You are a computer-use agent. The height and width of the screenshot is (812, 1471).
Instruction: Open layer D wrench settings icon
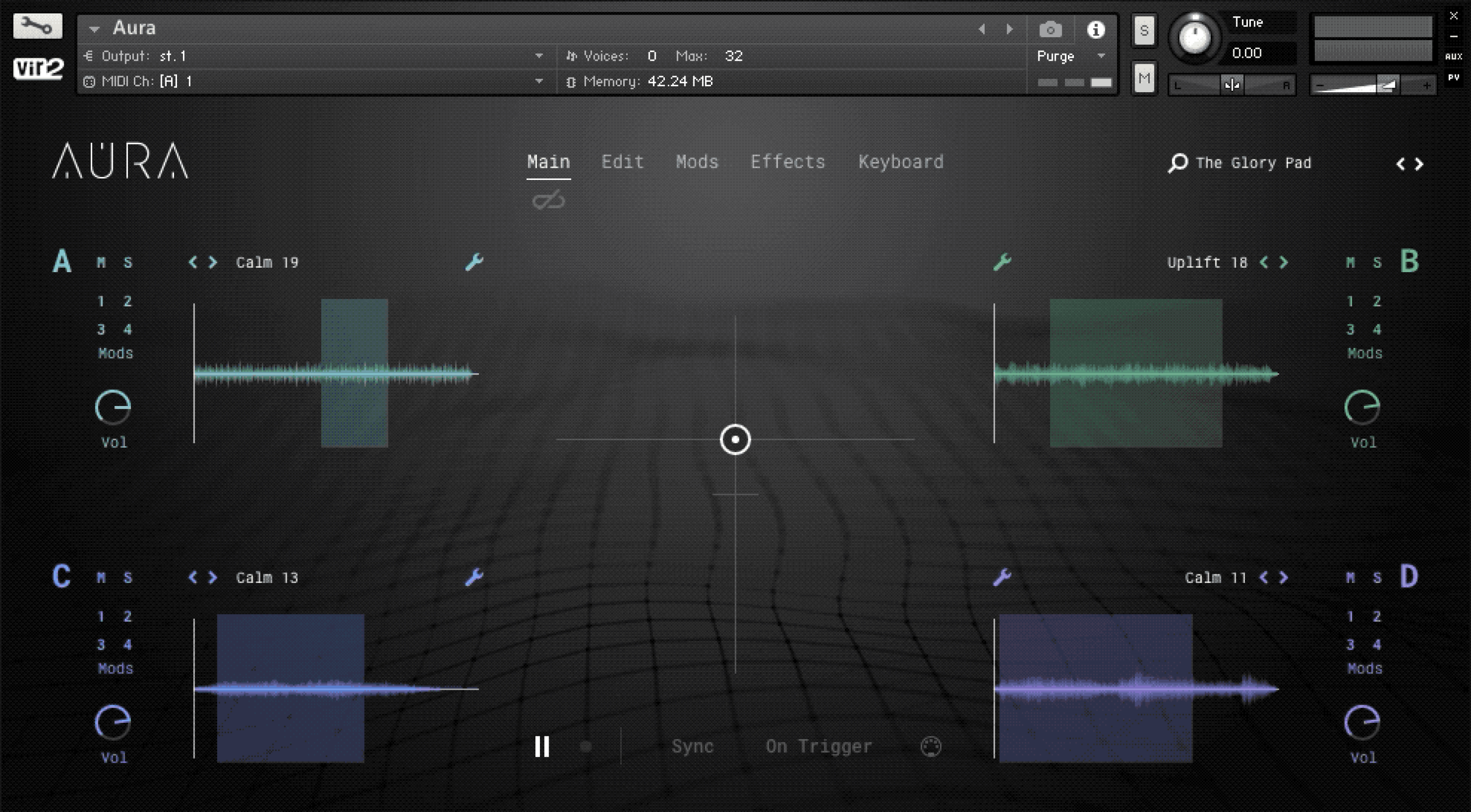1002,577
